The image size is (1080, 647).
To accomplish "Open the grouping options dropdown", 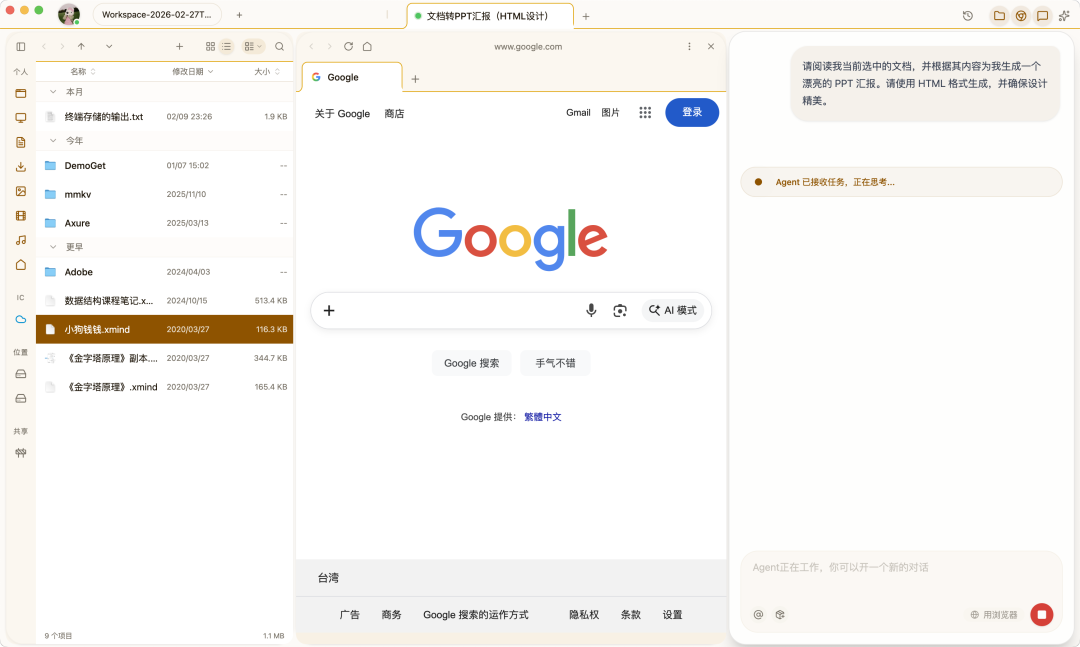I will pyautogui.click(x=253, y=46).
